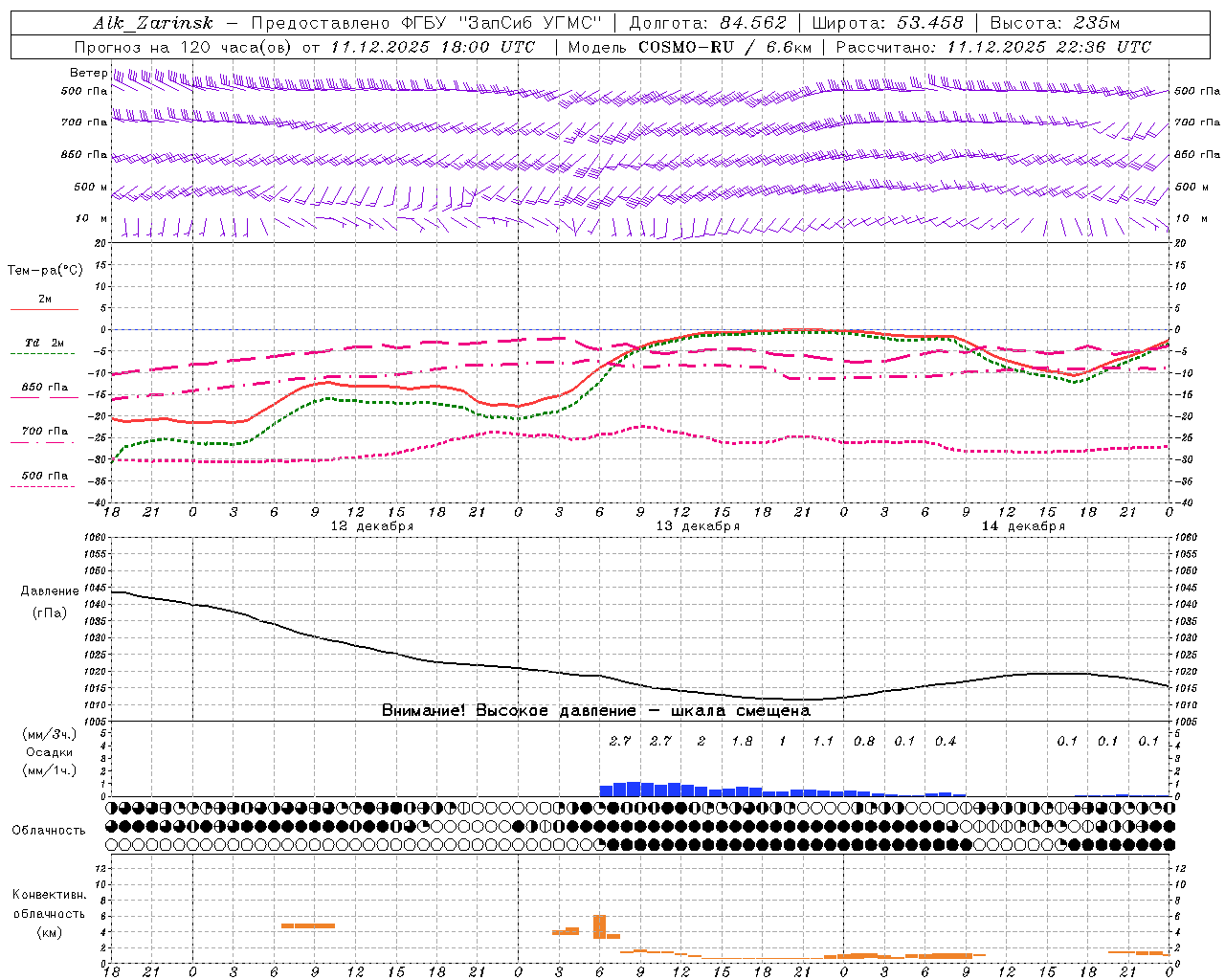Click the dotted pink 500 гПа legend line sample
Screen dimensions: 1225x980
tap(43, 486)
